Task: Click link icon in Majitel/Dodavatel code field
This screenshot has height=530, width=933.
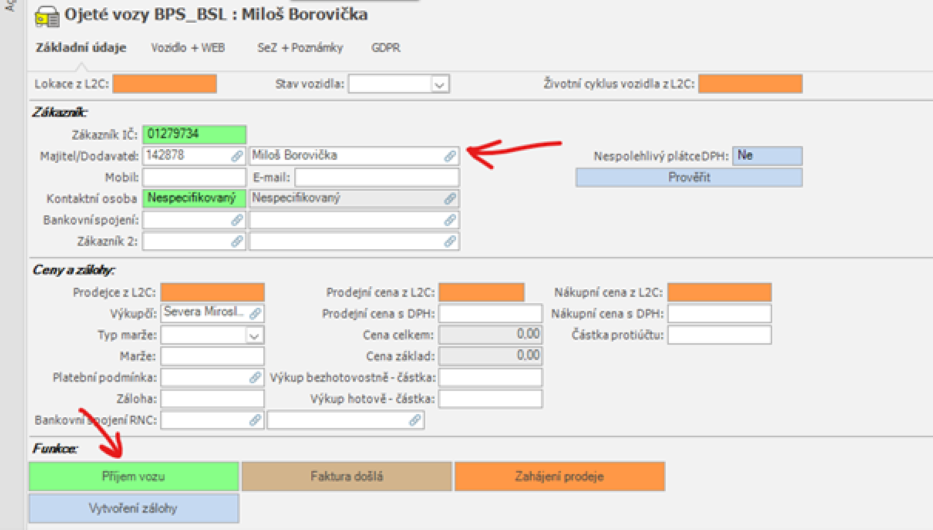Action: (237, 156)
